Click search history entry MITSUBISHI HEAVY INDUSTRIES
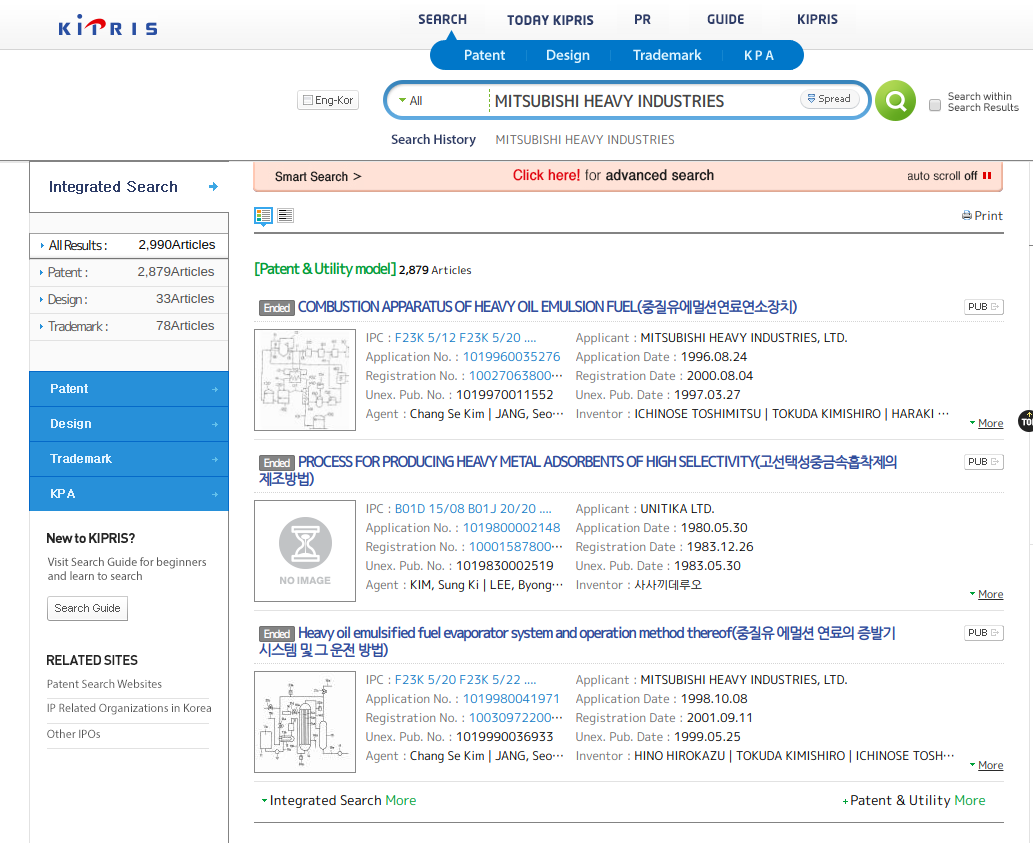Viewport: 1033px width, 843px height. pyautogui.click(x=585, y=140)
